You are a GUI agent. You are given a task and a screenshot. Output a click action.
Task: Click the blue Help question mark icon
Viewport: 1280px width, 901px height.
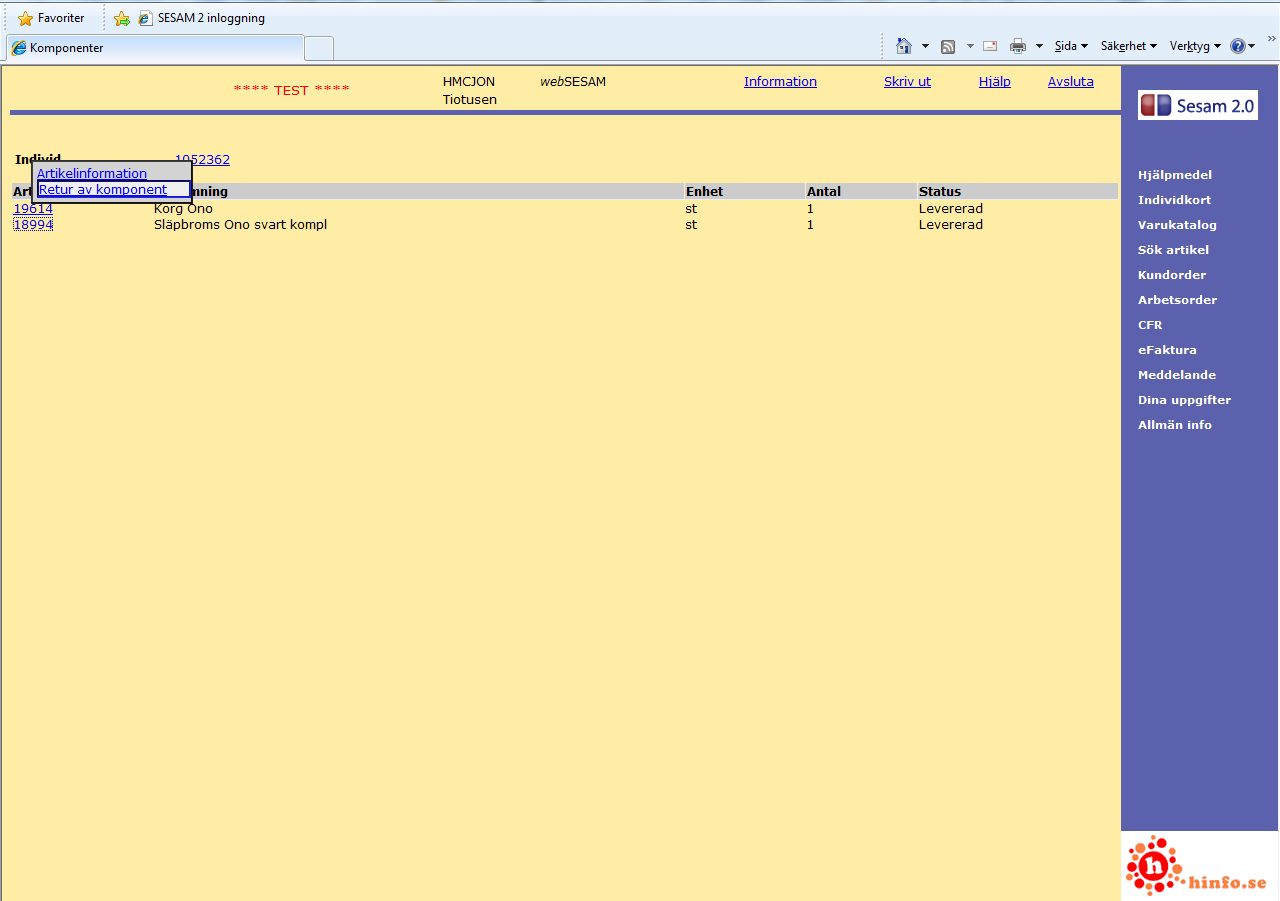pyautogui.click(x=1238, y=46)
